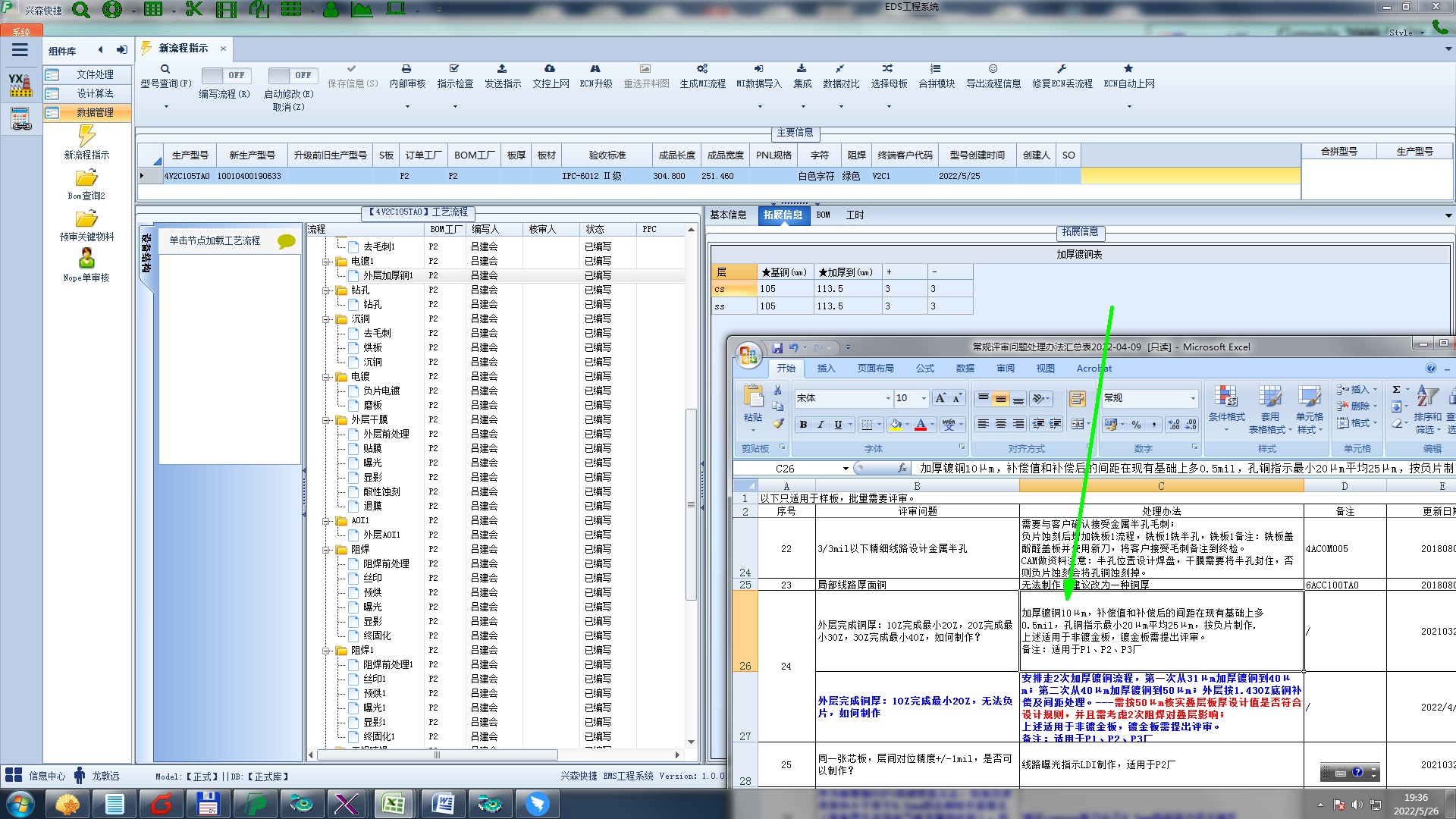This screenshot has width=1456, height=819.
Task: Click the 发送指示 upload icon
Action: [502, 69]
